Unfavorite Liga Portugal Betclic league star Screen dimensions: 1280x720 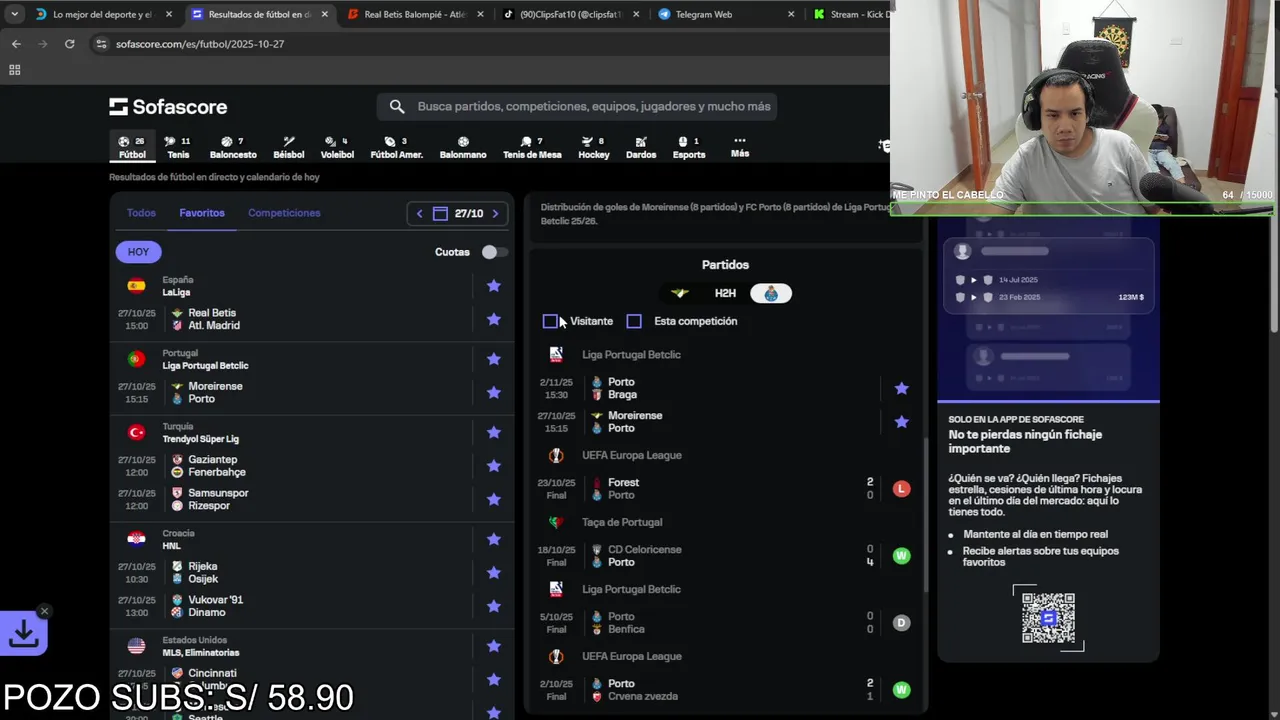click(493, 359)
